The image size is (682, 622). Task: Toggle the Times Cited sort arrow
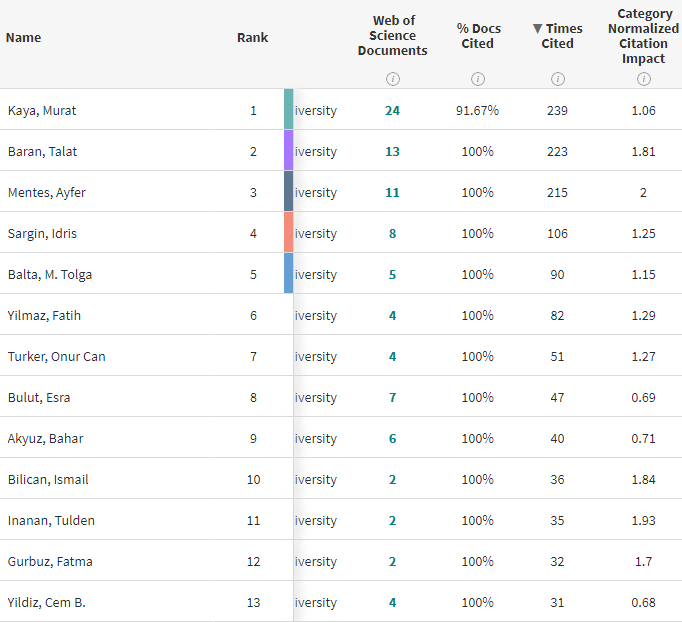[x=538, y=29]
